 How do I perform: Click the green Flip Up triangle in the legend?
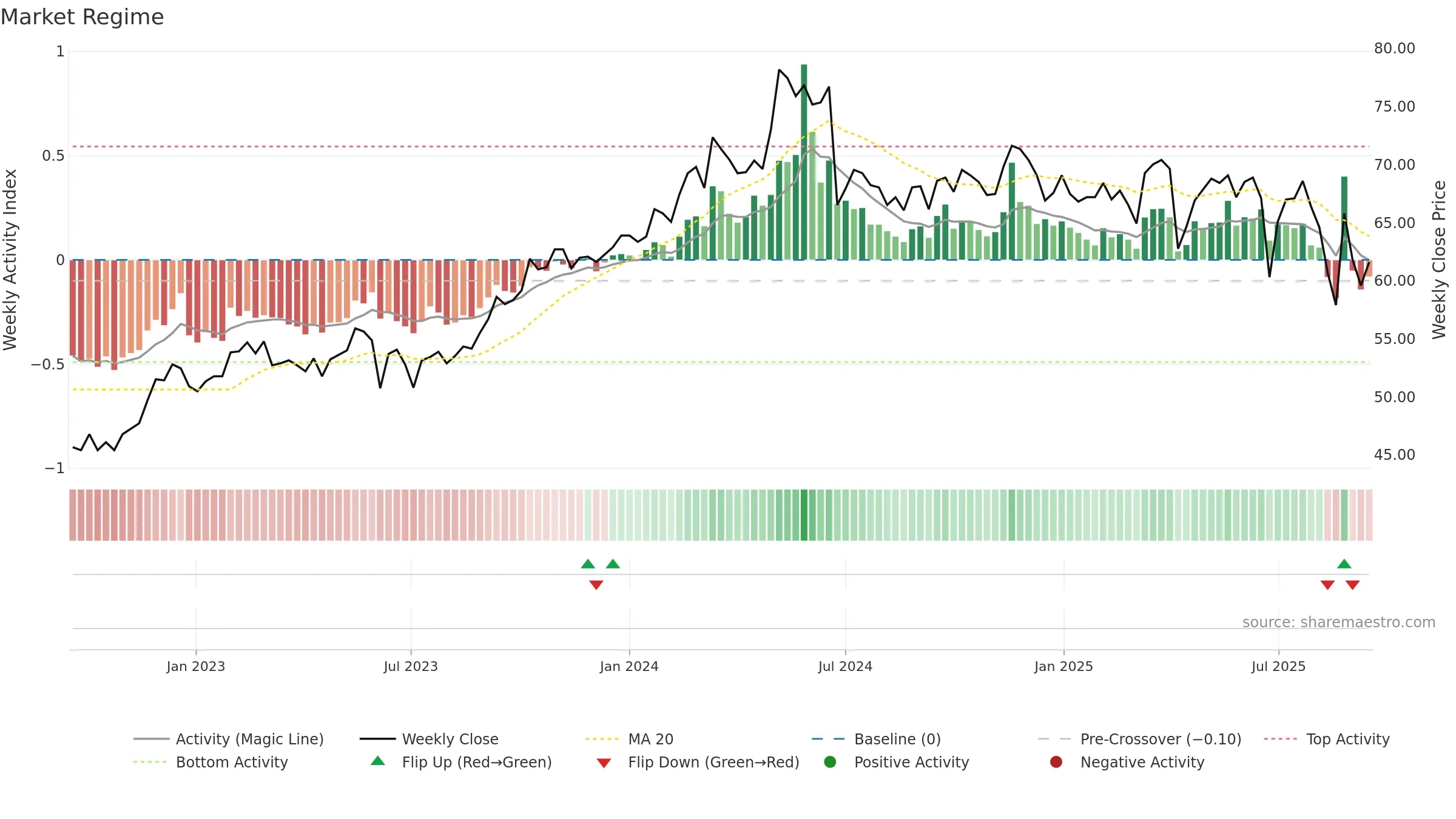click(378, 761)
